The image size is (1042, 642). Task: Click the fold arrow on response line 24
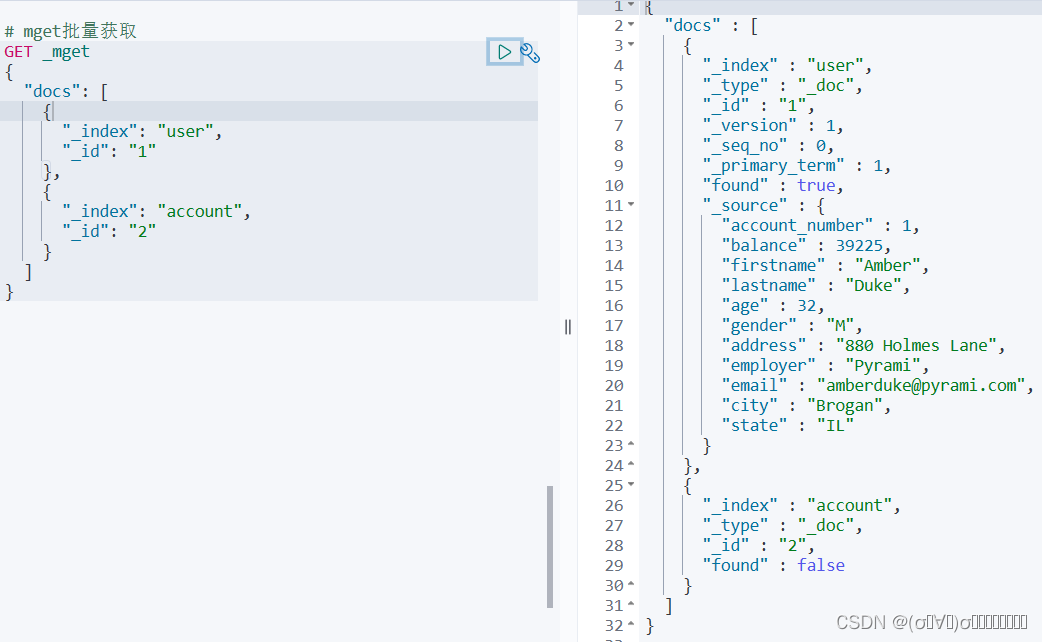click(x=631, y=464)
